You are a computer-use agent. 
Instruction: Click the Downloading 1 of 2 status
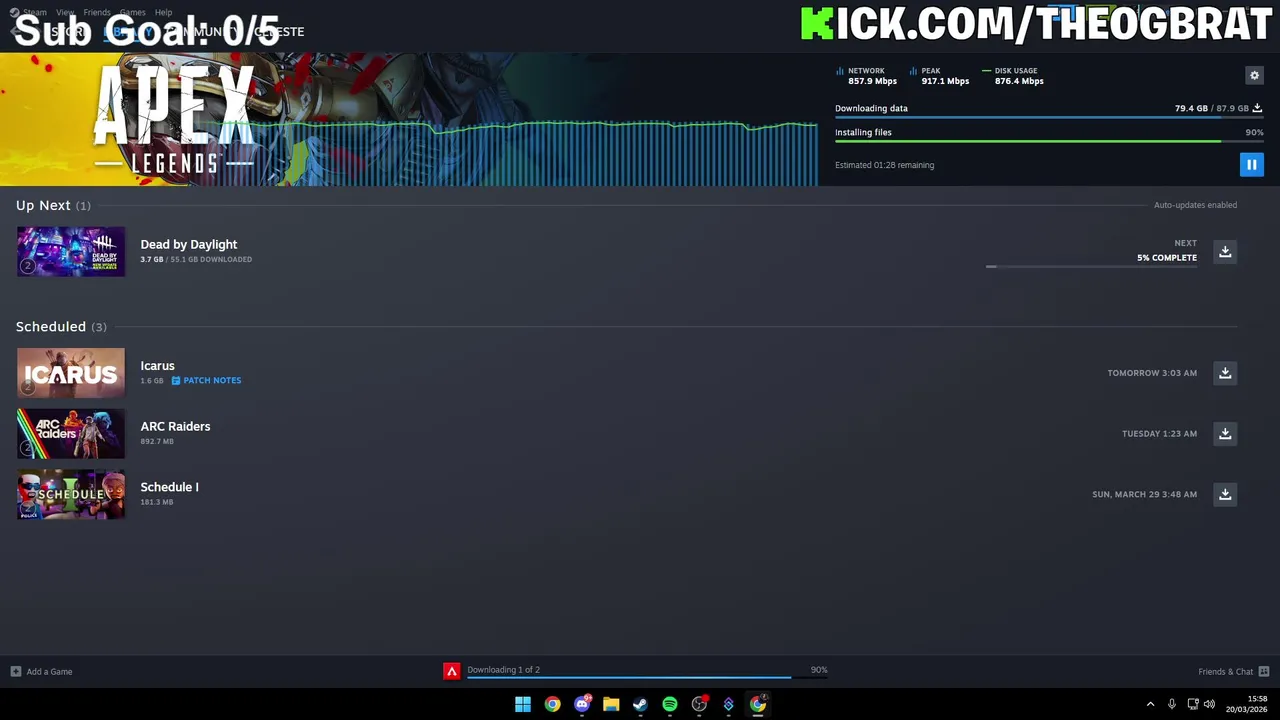[503, 670]
